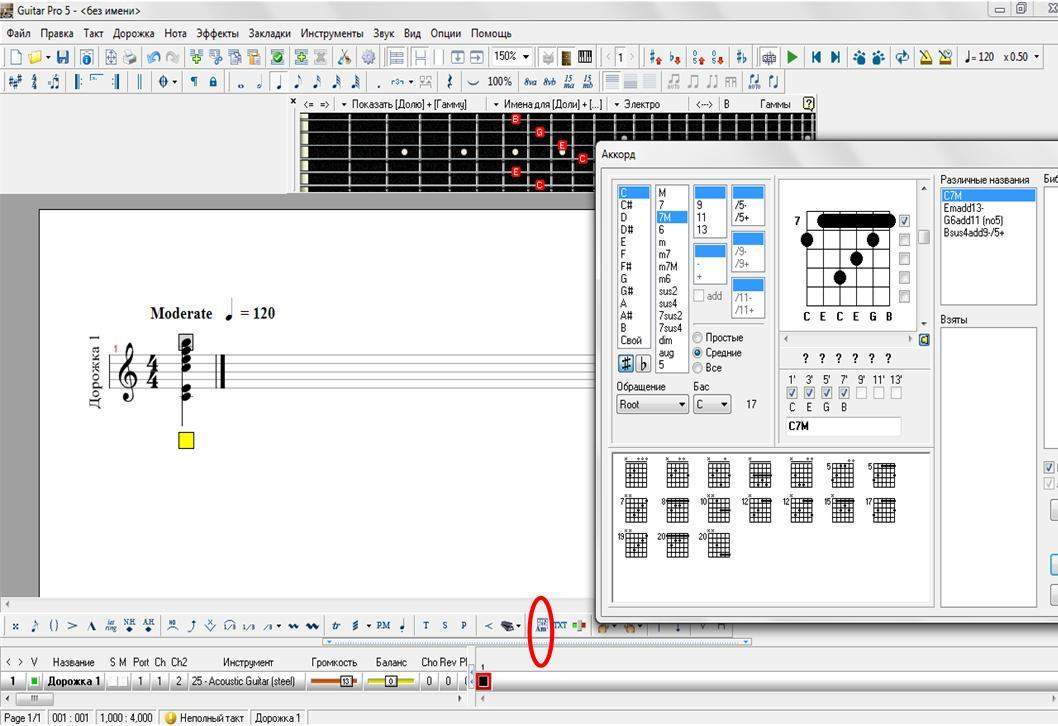Click the sharp (#) accidental button
The width and height of the screenshot is (1058, 726).
coord(627,363)
